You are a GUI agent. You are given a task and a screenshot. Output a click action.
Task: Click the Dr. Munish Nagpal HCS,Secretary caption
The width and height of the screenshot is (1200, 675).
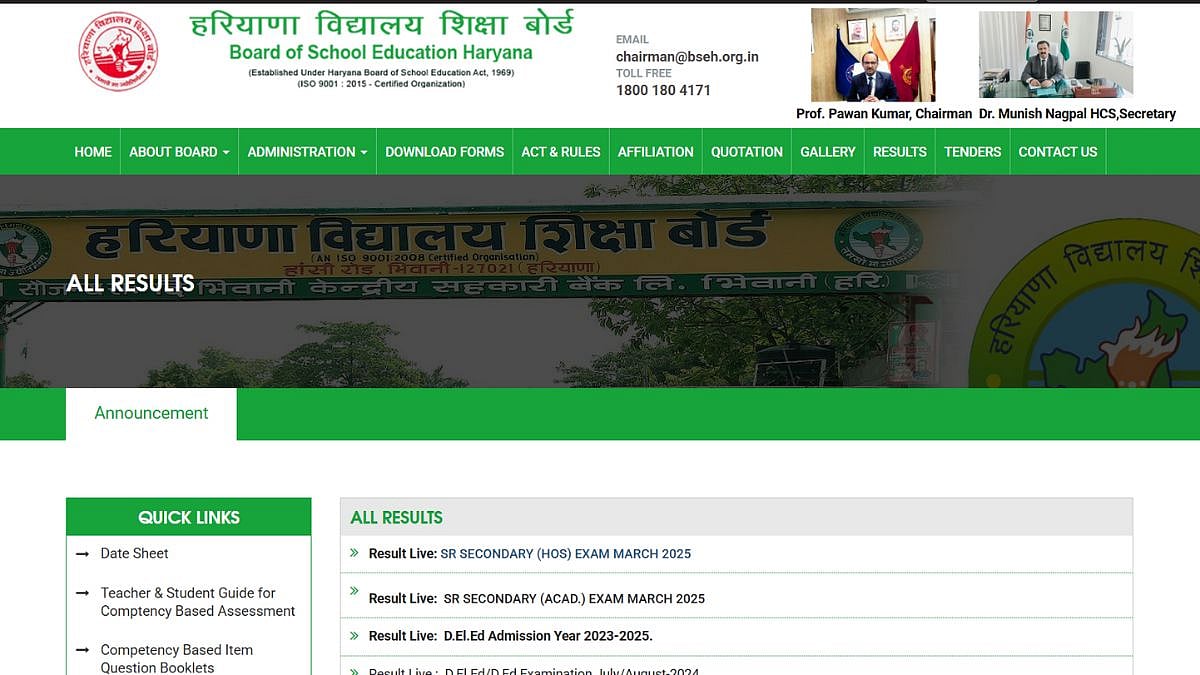point(1077,114)
